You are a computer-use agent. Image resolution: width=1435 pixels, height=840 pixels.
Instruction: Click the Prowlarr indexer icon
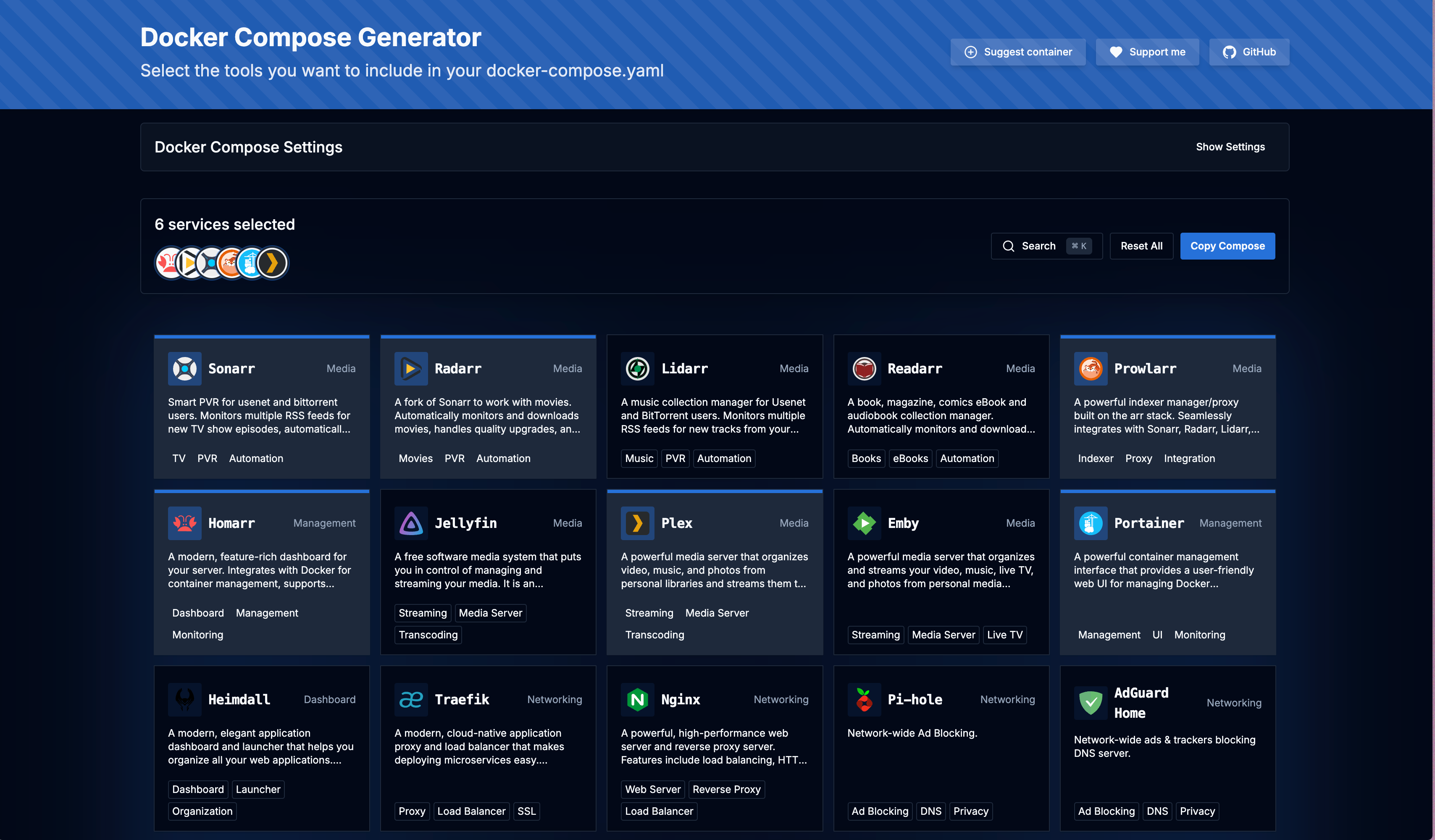click(1091, 368)
